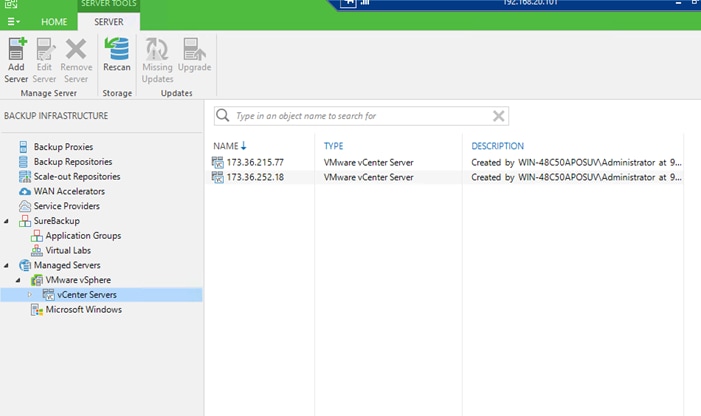
Task: Select Service Providers tree item
Action: point(67,206)
